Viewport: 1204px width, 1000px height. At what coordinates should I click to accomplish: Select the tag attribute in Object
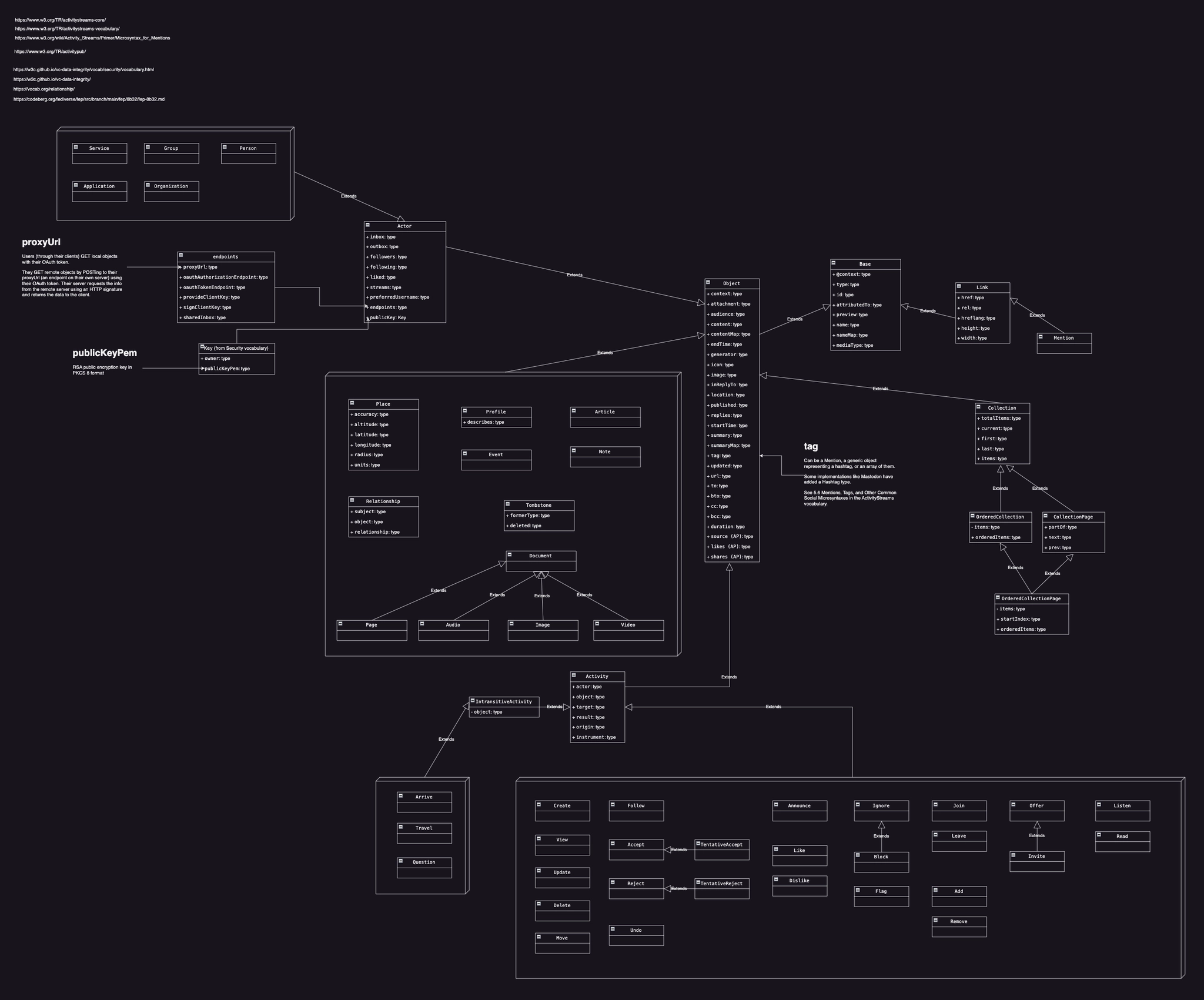pyautogui.click(x=732, y=456)
